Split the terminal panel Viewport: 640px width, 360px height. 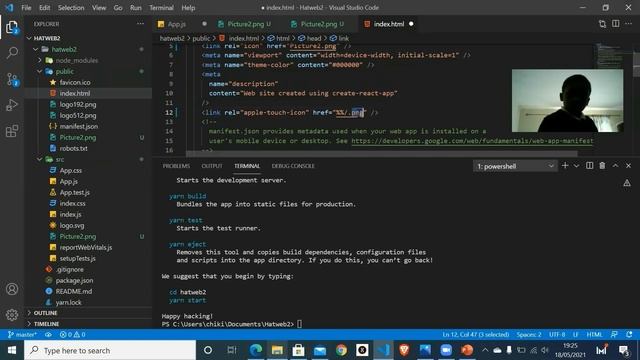point(589,165)
